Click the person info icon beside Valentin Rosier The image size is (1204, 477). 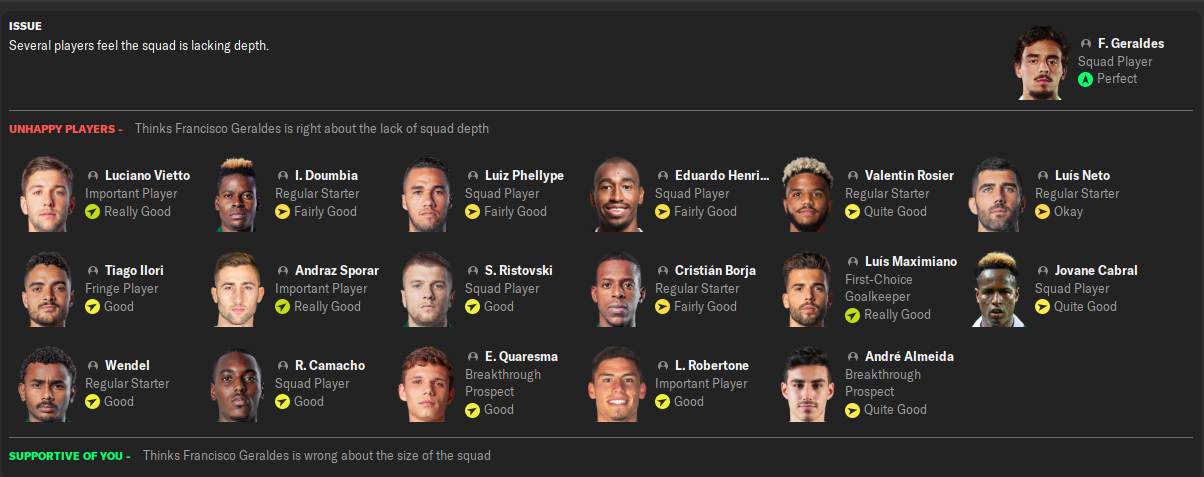click(852, 176)
